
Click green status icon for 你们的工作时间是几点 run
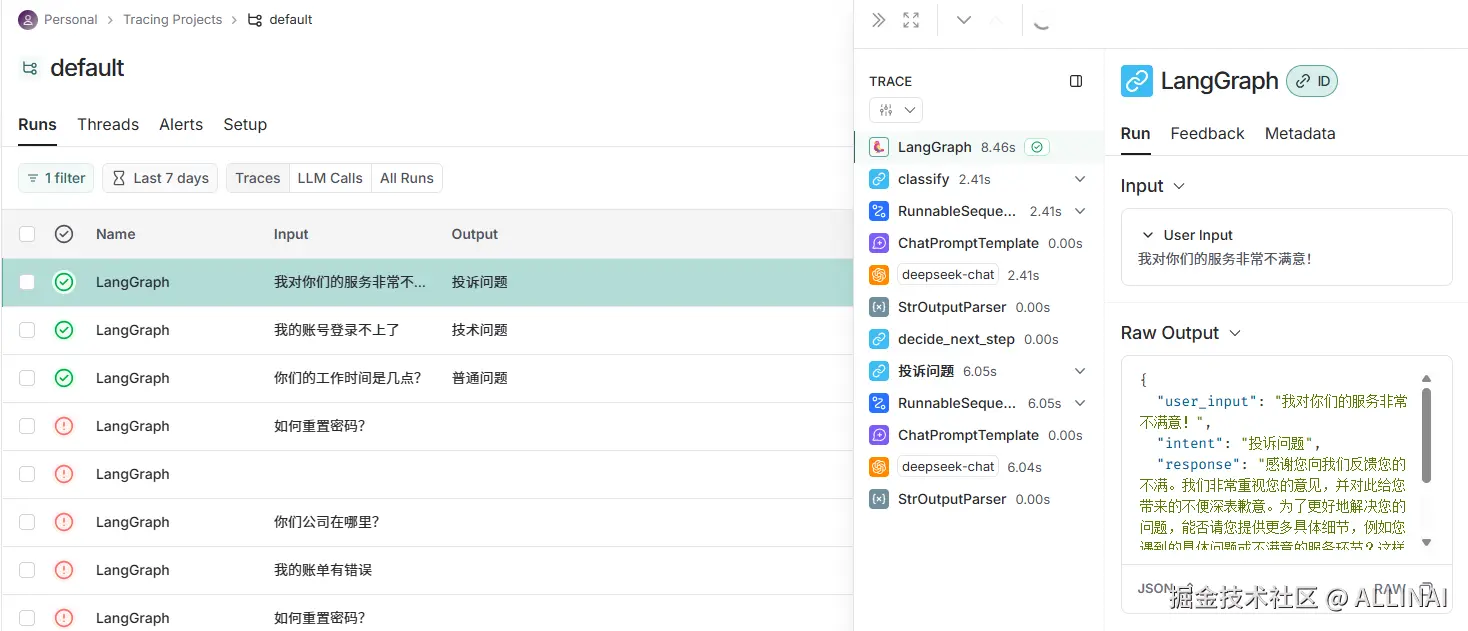click(x=64, y=378)
